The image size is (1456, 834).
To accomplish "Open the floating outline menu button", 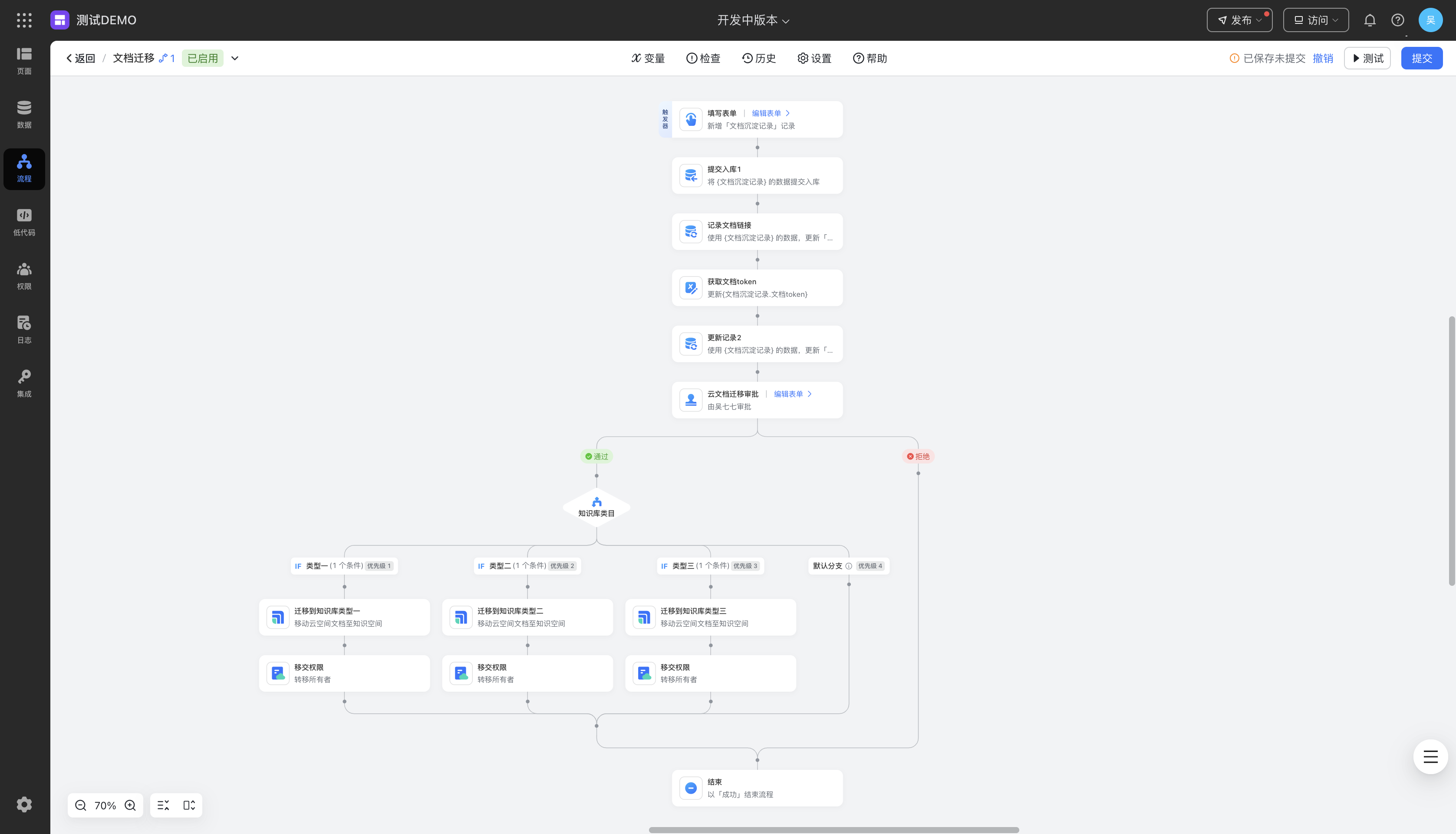I will [x=1430, y=757].
